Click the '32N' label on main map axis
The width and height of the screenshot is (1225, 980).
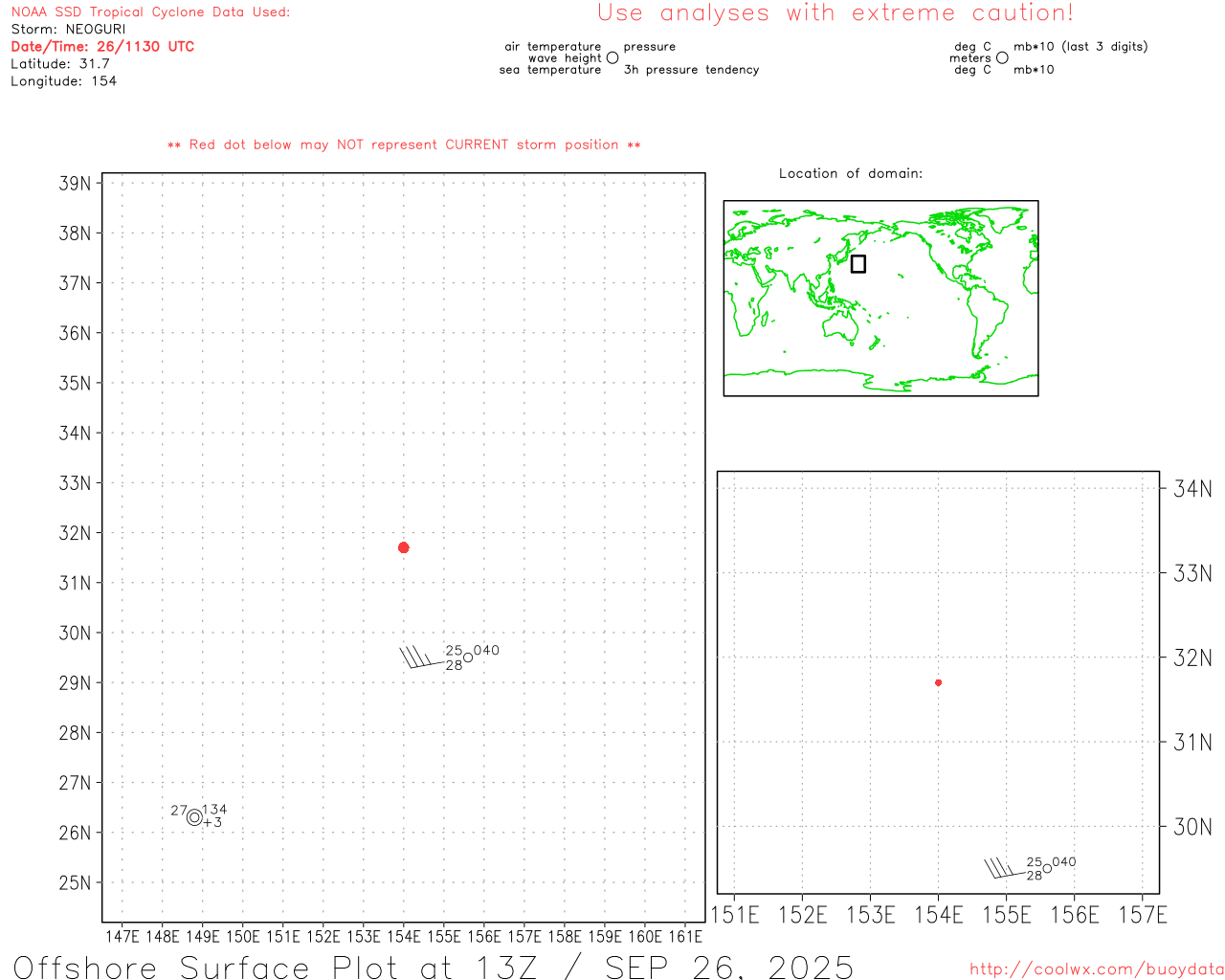76,533
